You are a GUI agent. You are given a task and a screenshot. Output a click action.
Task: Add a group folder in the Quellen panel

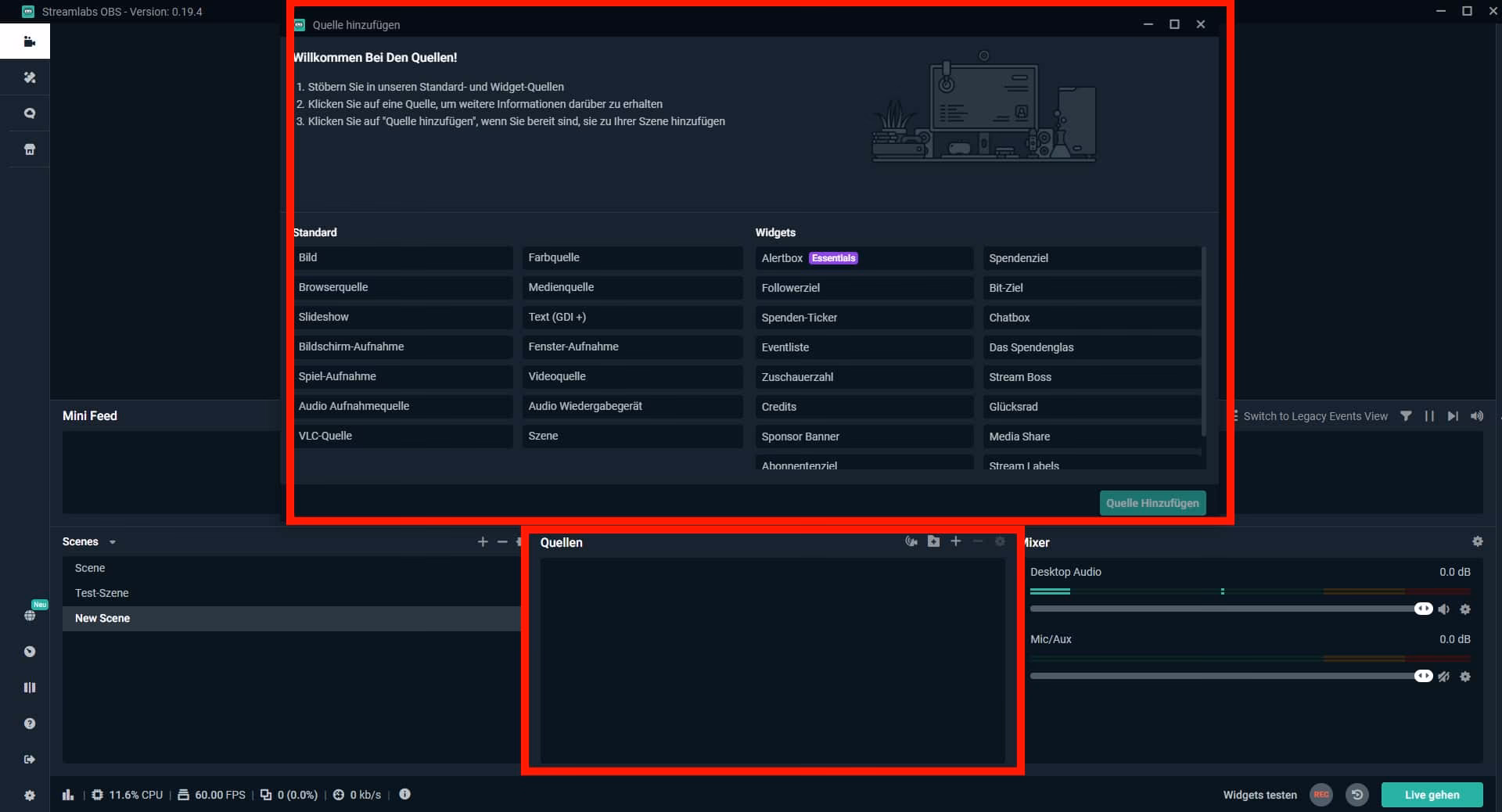(x=933, y=541)
